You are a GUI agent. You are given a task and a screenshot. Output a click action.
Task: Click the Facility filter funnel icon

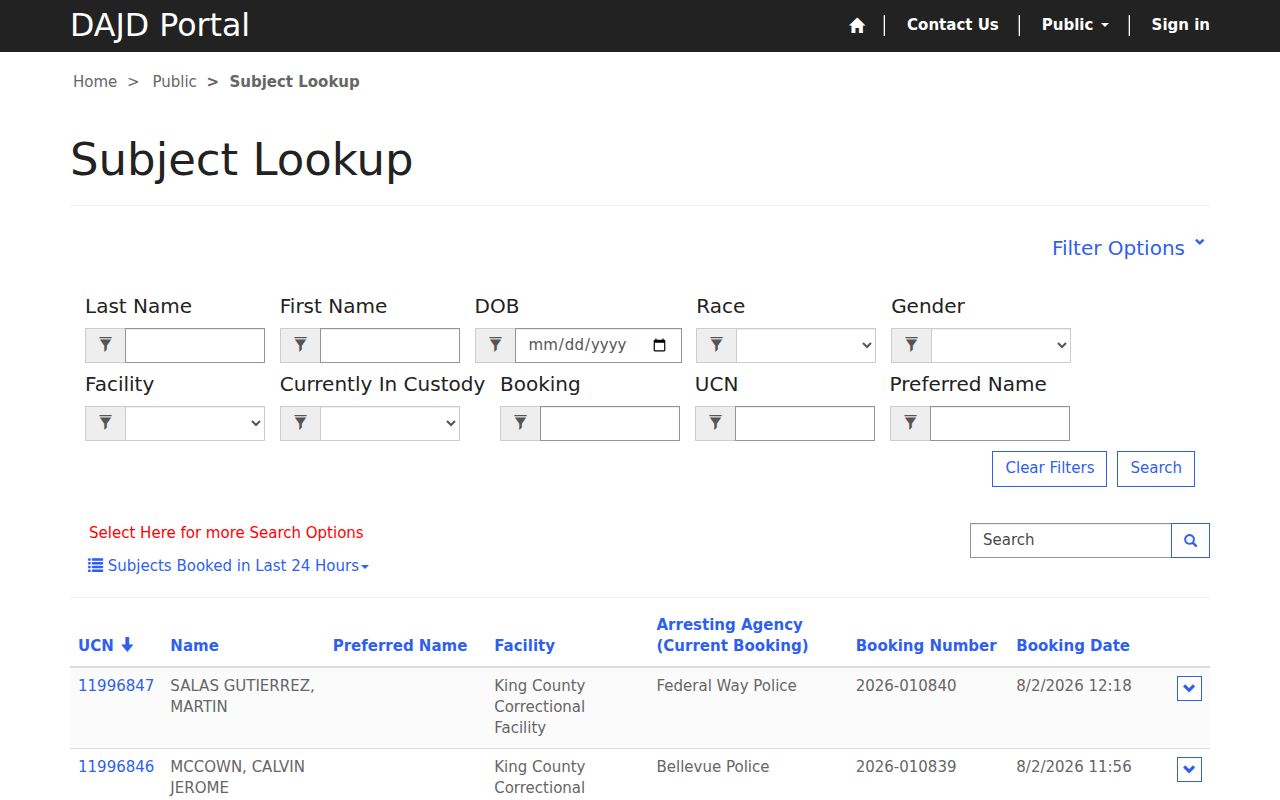pos(105,423)
